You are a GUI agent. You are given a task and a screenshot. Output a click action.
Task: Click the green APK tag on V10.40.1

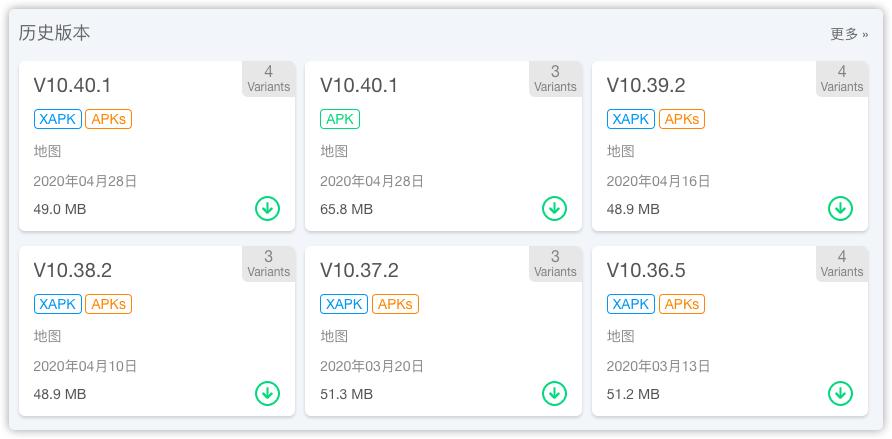pyautogui.click(x=340, y=119)
